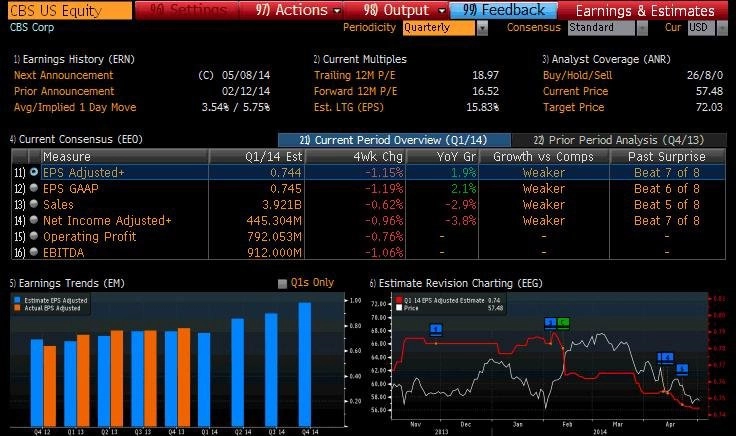736x436 pixels.
Task: Click the Buy/Hold/Sell 26/8/0 value
Action: click(705, 75)
